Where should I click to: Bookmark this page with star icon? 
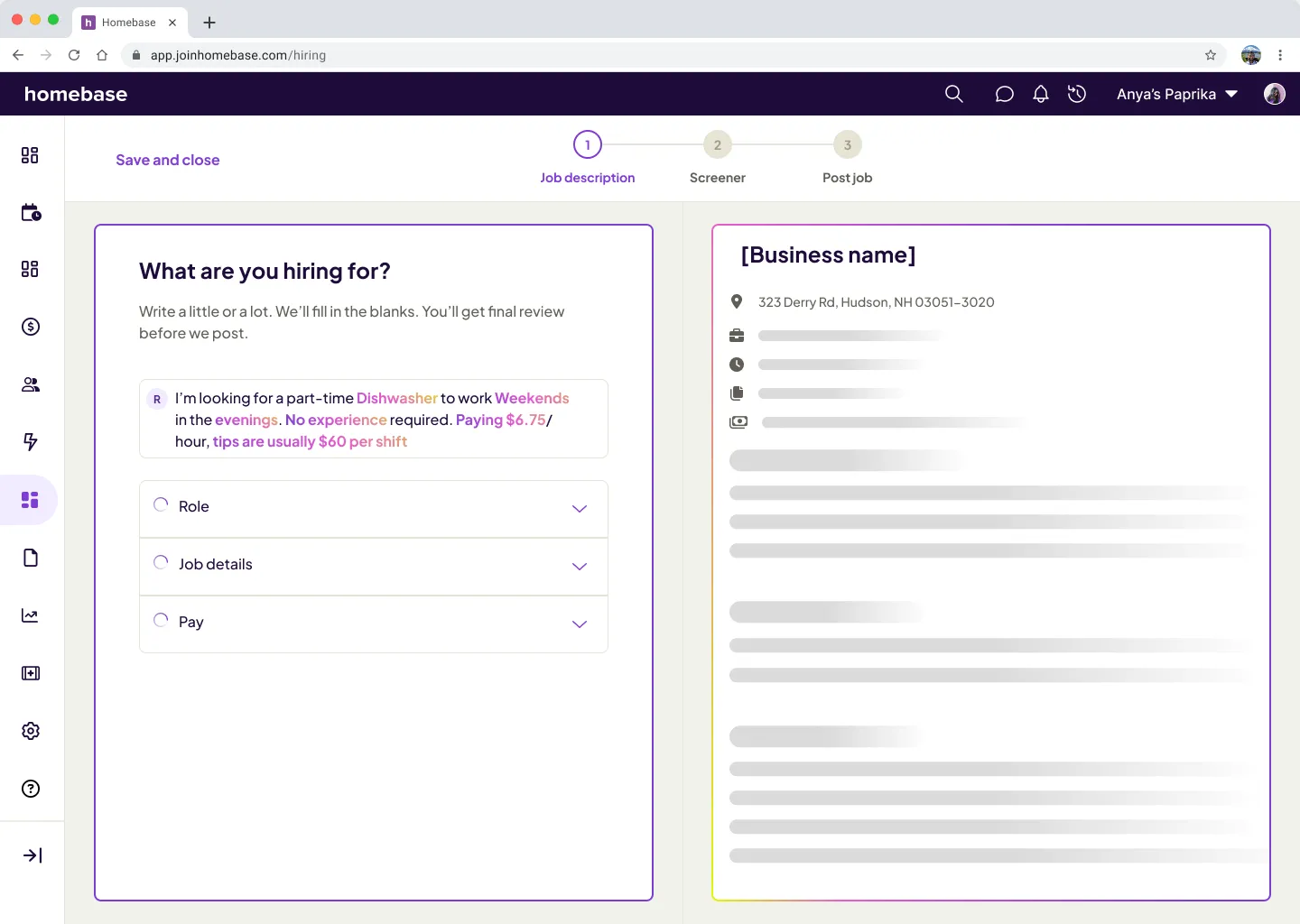[x=1211, y=55]
